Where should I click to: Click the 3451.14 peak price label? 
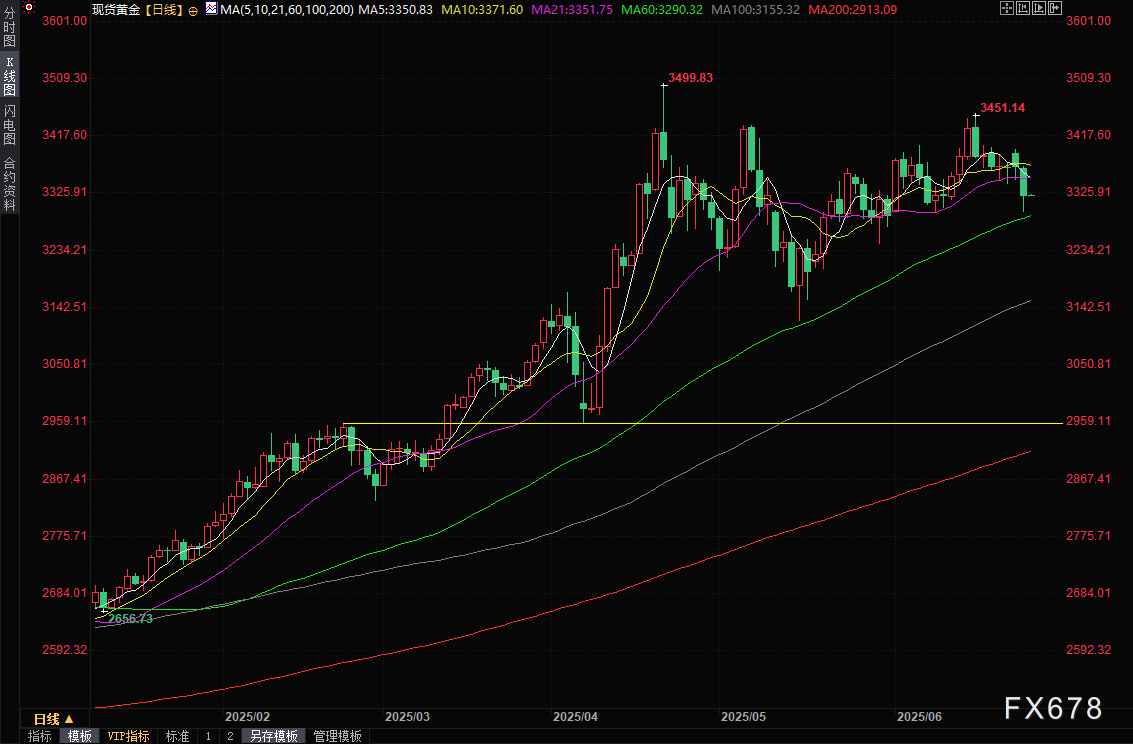[1002, 107]
